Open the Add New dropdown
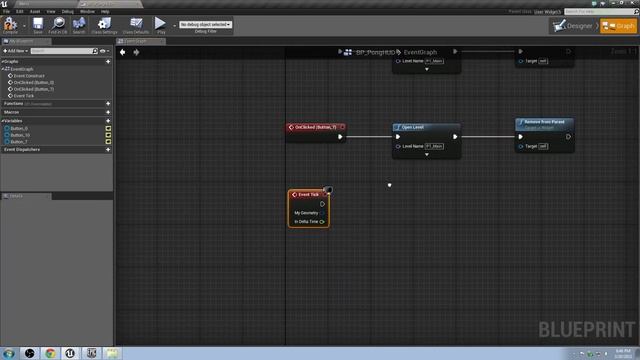The height and width of the screenshot is (360, 640). point(16,51)
